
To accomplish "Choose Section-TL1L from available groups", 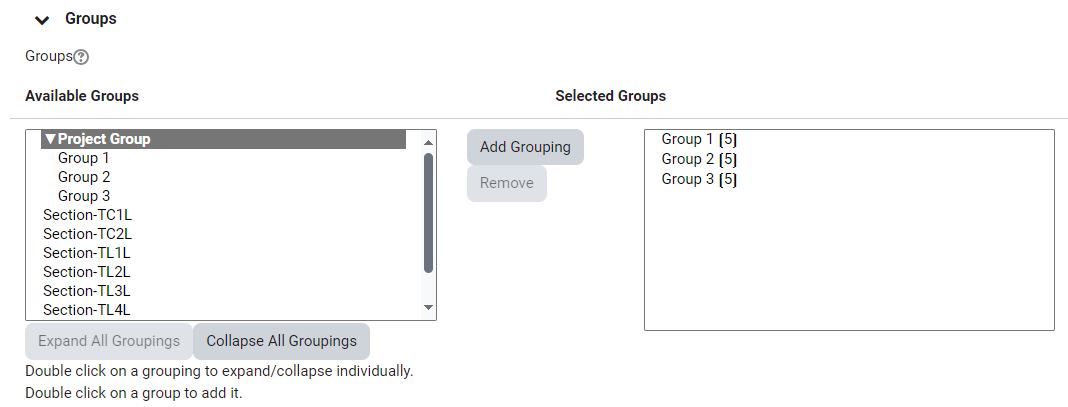I will point(87,253).
